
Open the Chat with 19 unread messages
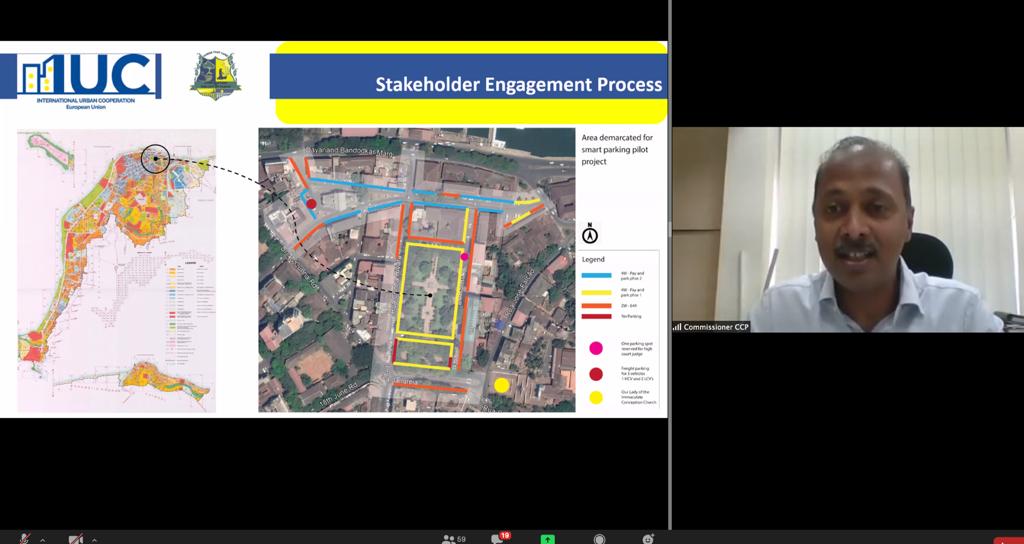coord(498,539)
